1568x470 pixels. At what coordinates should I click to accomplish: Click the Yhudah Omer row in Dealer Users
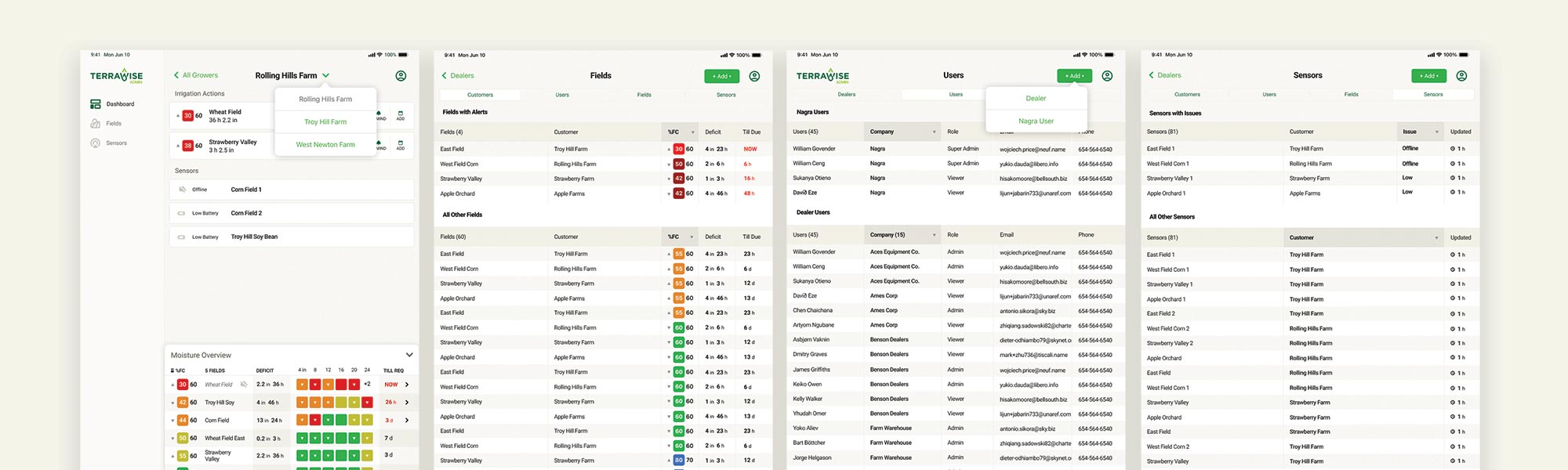tap(955, 414)
